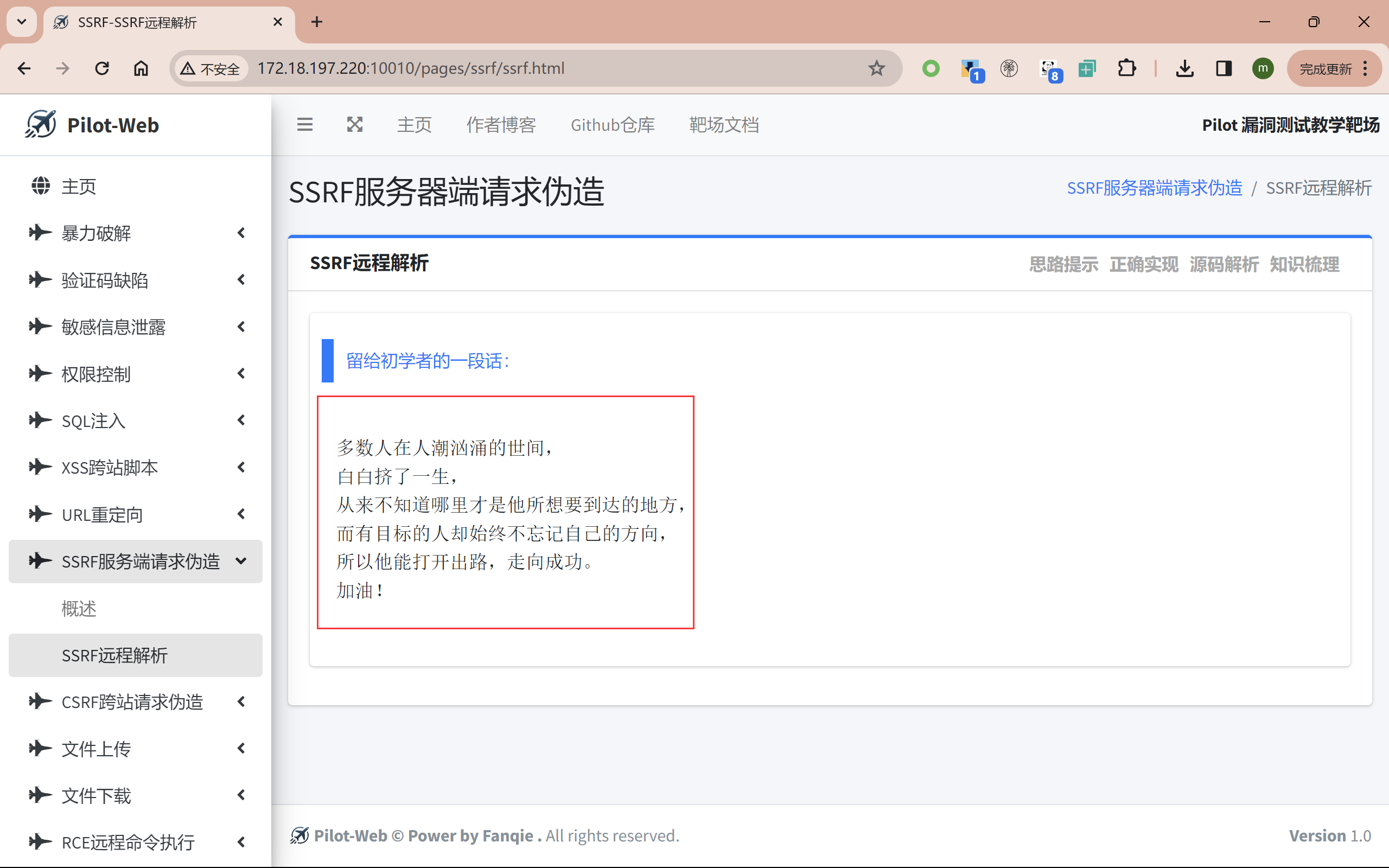The width and height of the screenshot is (1389, 868).
Task: Click the plane icon beside 暴力破解
Action: [40, 233]
